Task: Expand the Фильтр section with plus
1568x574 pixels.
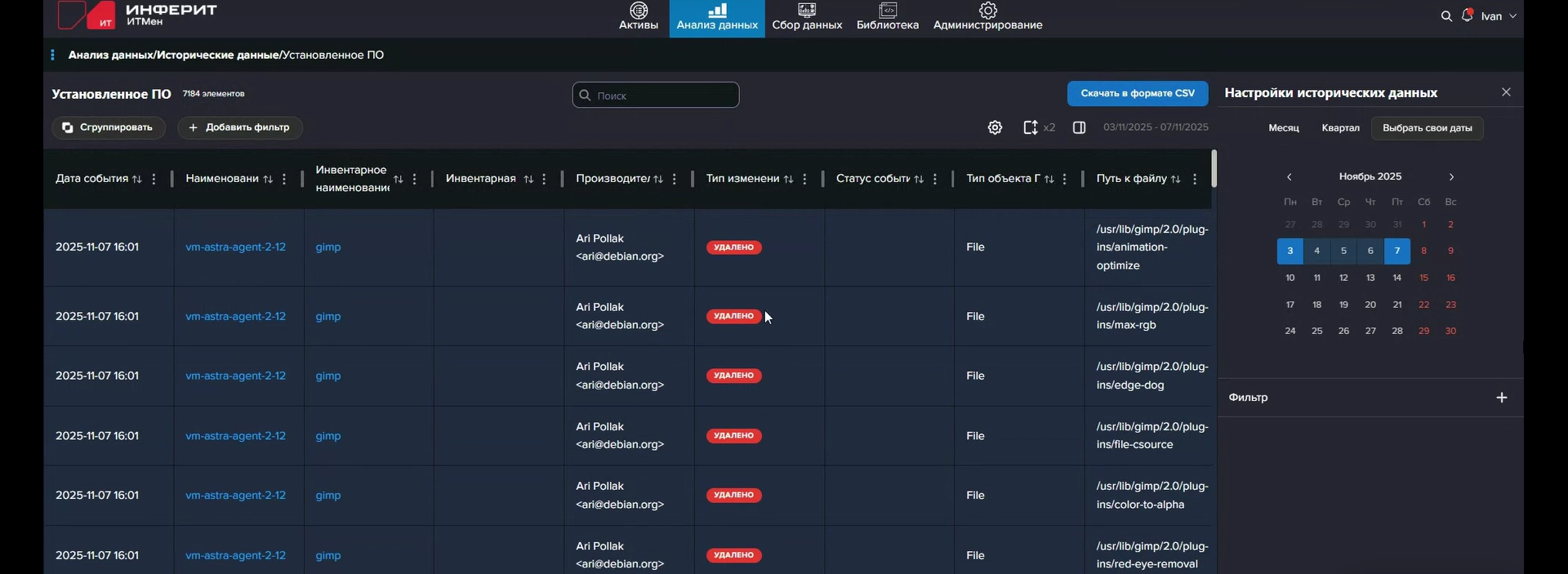Action: tap(1501, 398)
